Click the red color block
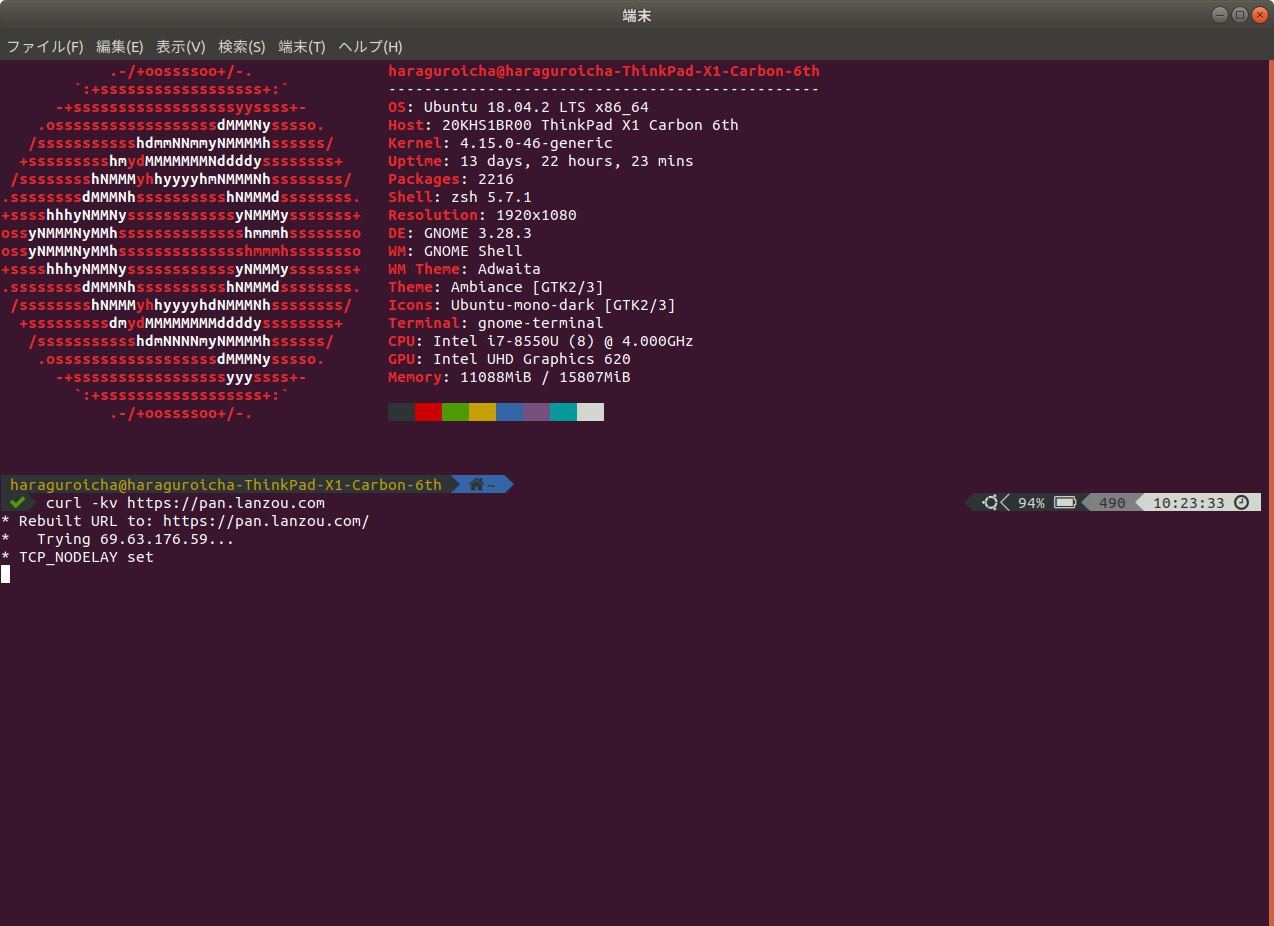Image resolution: width=1274 pixels, height=926 pixels. (428, 412)
